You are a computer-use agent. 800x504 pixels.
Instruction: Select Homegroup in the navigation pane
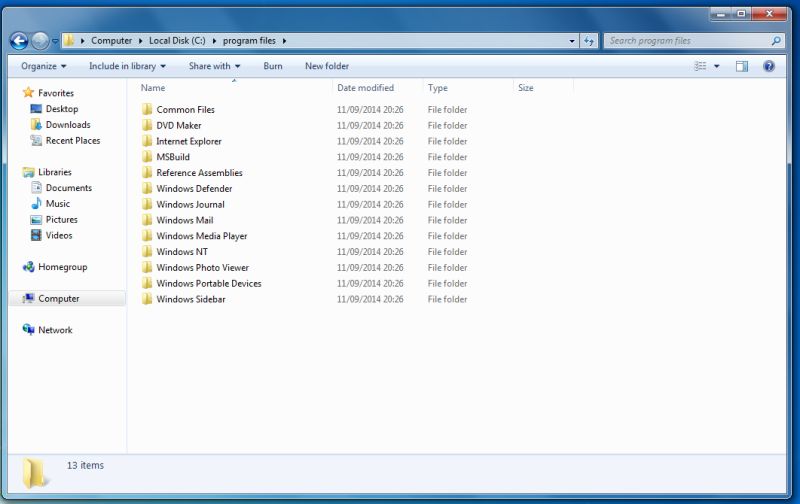click(x=63, y=267)
